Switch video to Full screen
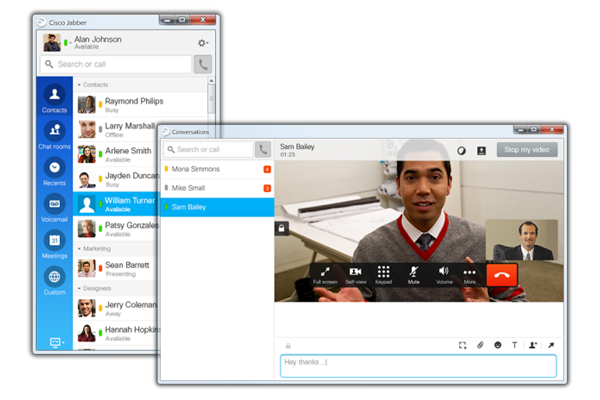This screenshot has width=600, height=400. pyautogui.click(x=325, y=274)
